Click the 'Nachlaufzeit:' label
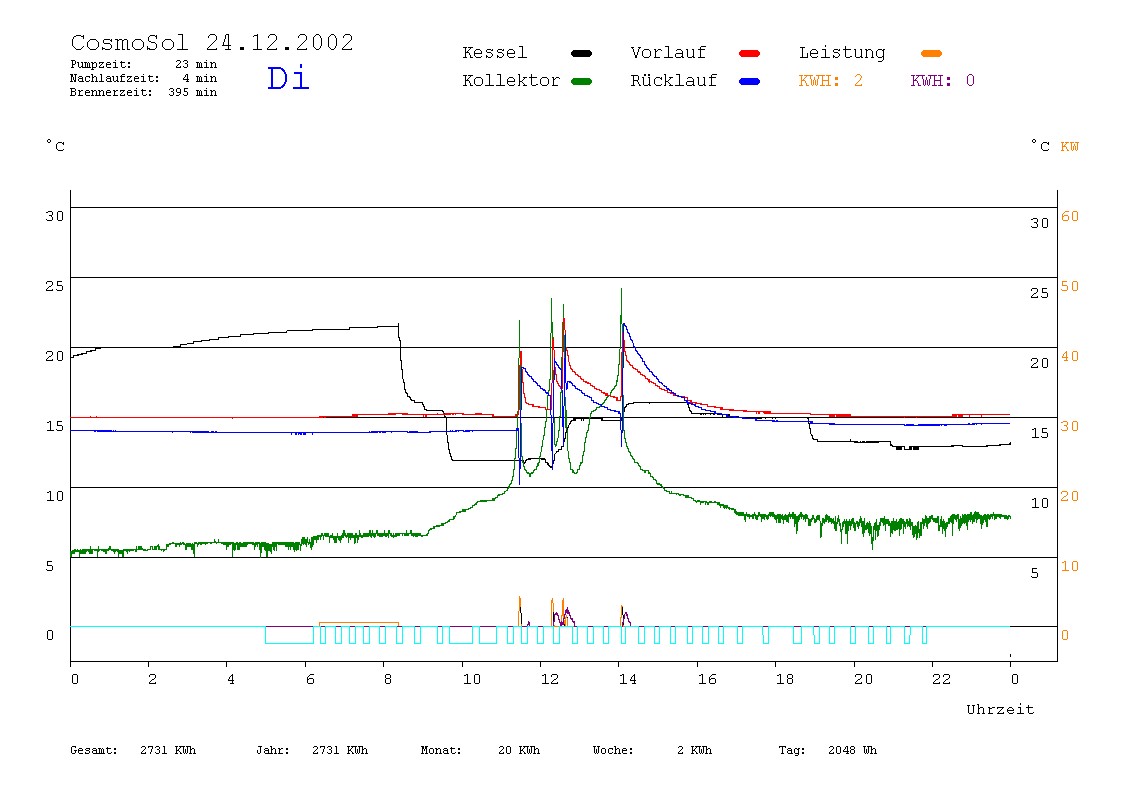1148x812 pixels. (115, 78)
